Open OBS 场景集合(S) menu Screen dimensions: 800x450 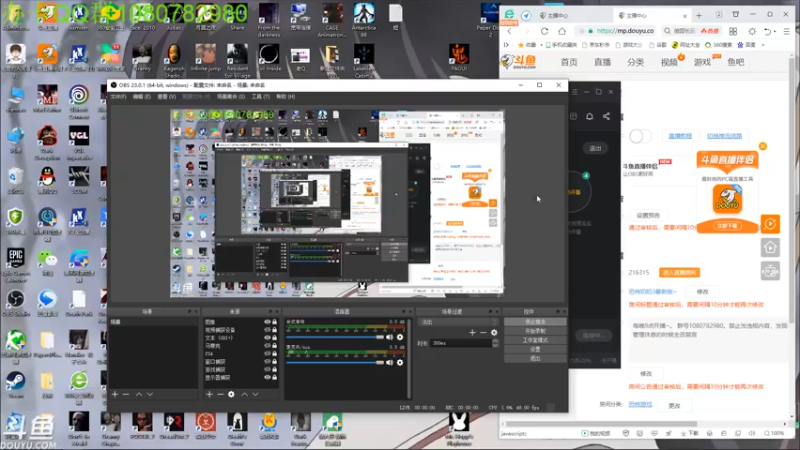[231, 96]
